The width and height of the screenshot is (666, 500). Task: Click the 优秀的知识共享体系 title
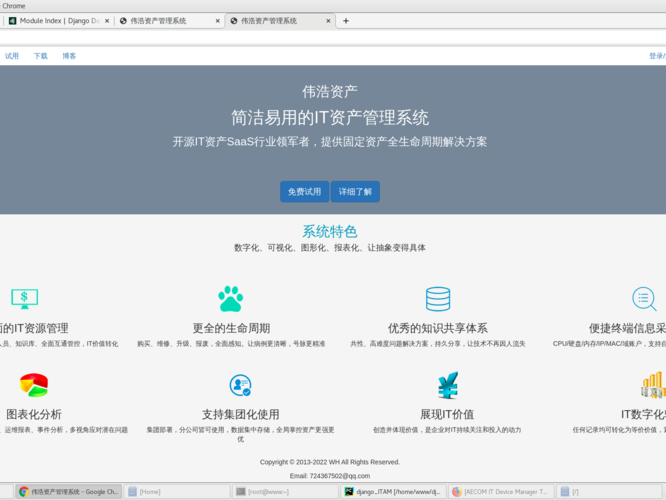438,328
